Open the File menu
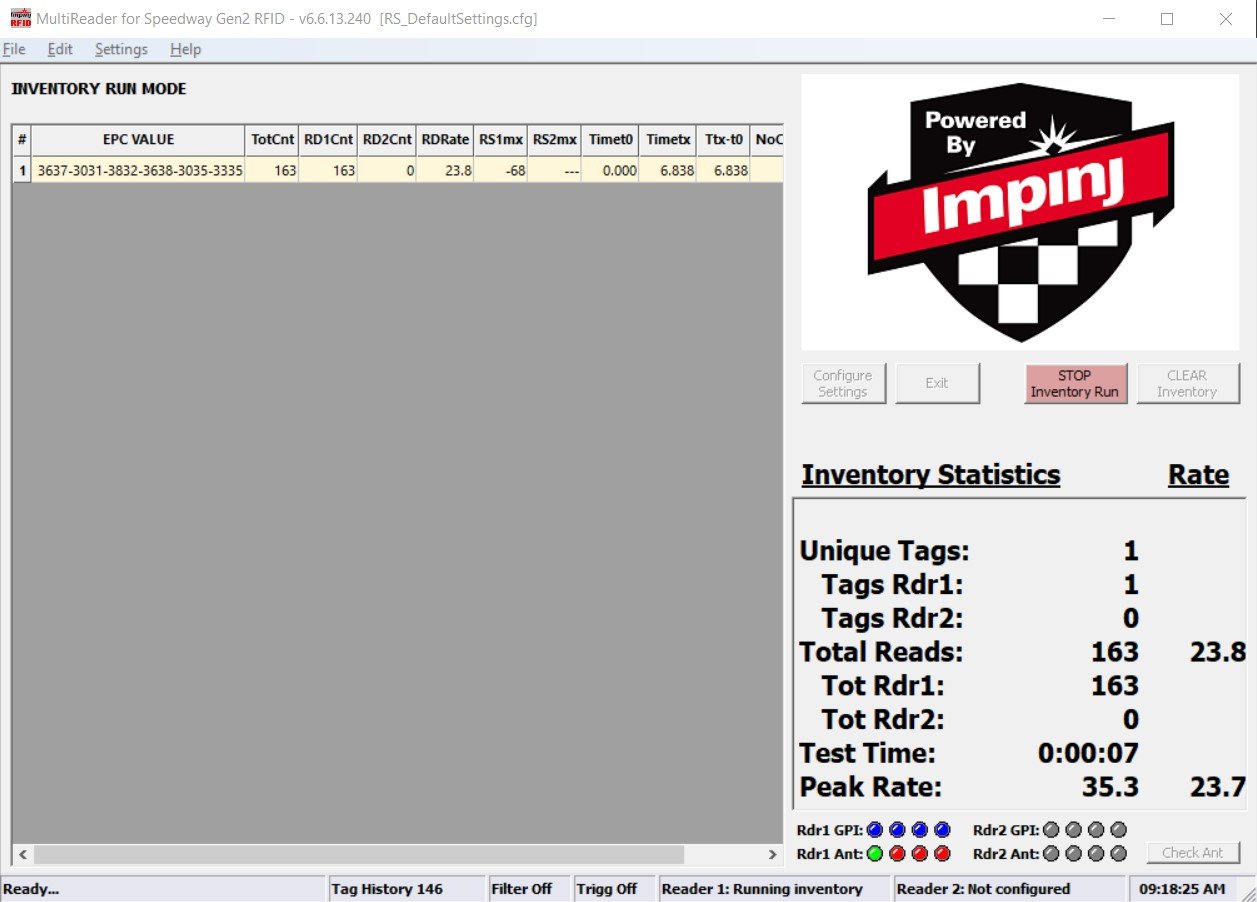Image resolution: width=1257 pixels, height=902 pixels. pyautogui.click(x=14, y=49)
